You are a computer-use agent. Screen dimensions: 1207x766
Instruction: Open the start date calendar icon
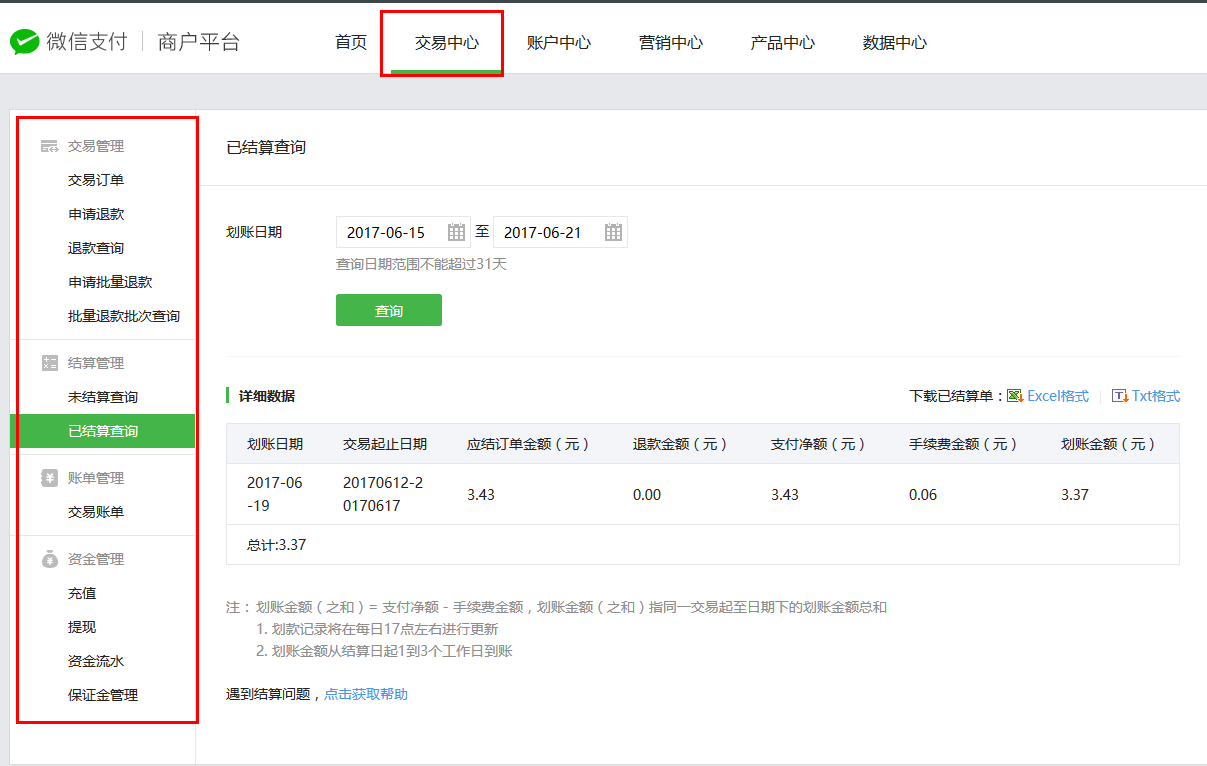tap(456, 232)
